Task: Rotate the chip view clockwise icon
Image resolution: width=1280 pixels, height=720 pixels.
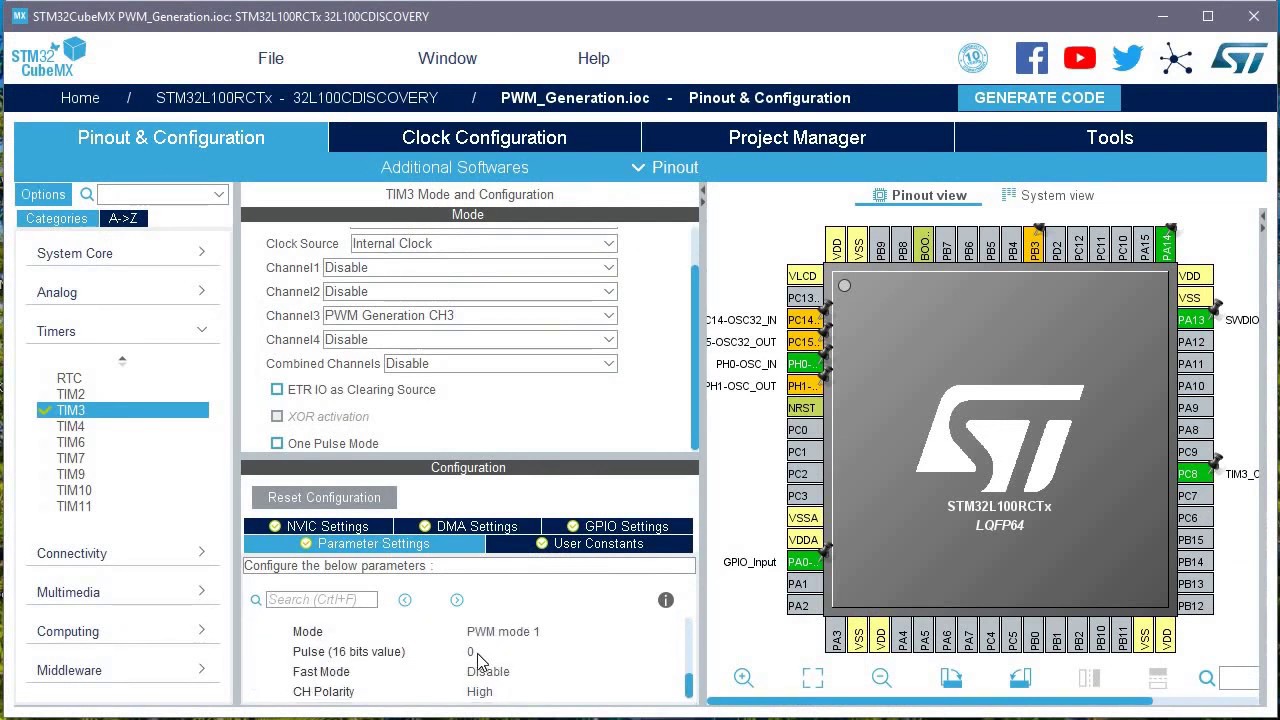Action: point(951,678)
